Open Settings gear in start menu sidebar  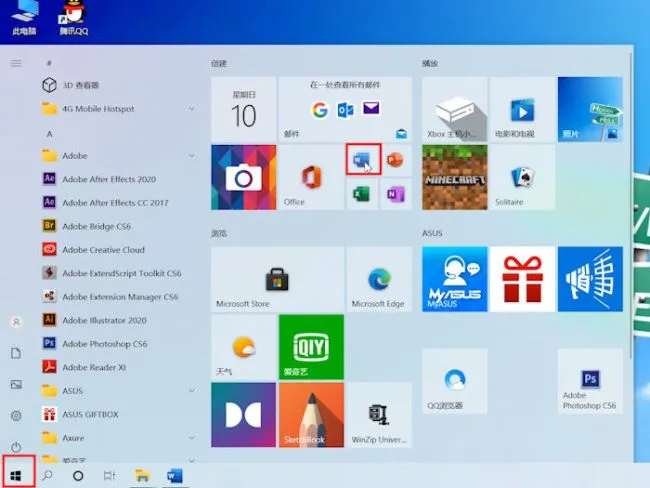[x=16, y=416]
